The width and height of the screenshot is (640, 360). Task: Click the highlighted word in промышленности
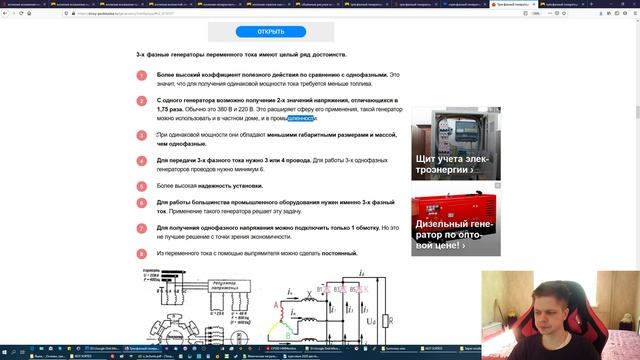point(301,118)
